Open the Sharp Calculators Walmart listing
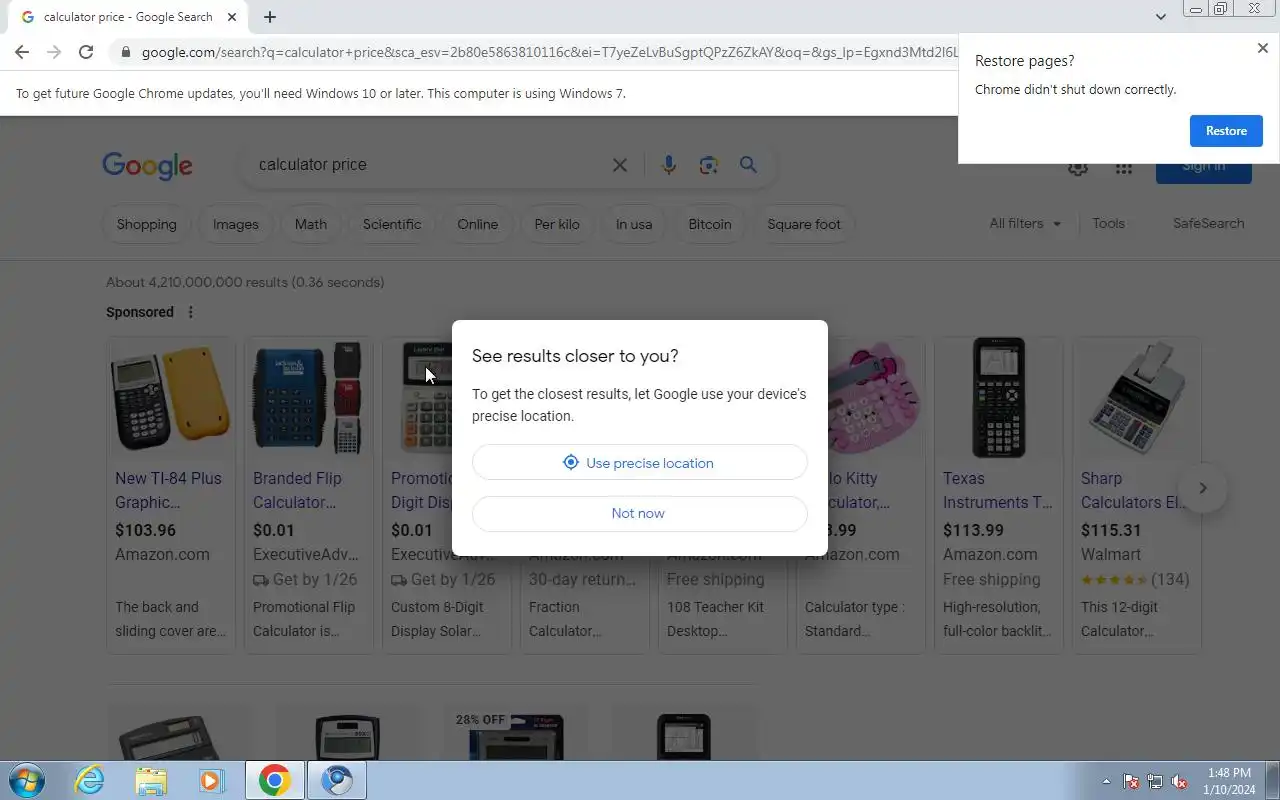 point(1133,490)
